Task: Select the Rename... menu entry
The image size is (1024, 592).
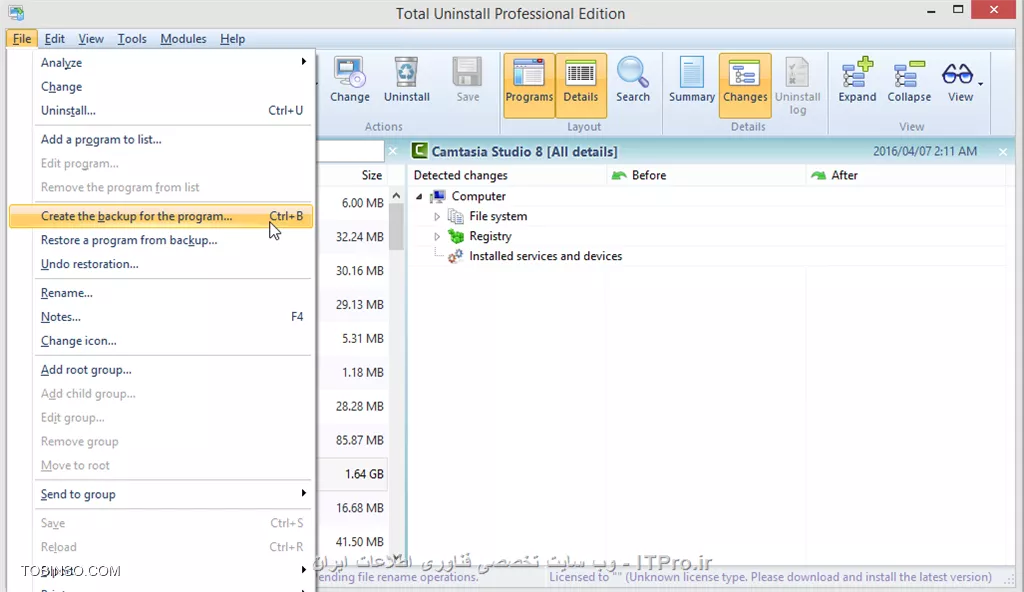Action: tap(161, 293)
